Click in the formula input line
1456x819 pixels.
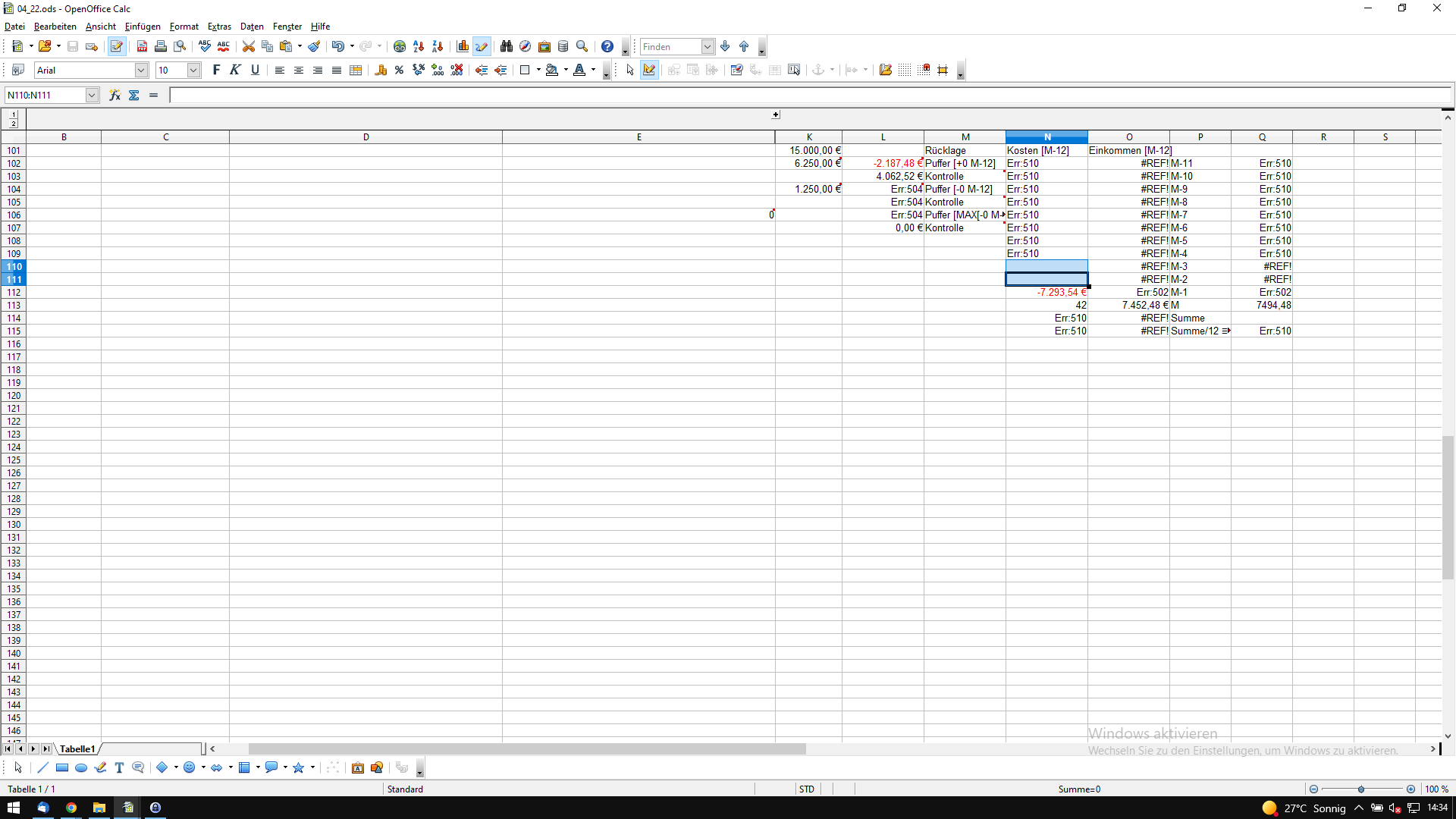(758, 95)
